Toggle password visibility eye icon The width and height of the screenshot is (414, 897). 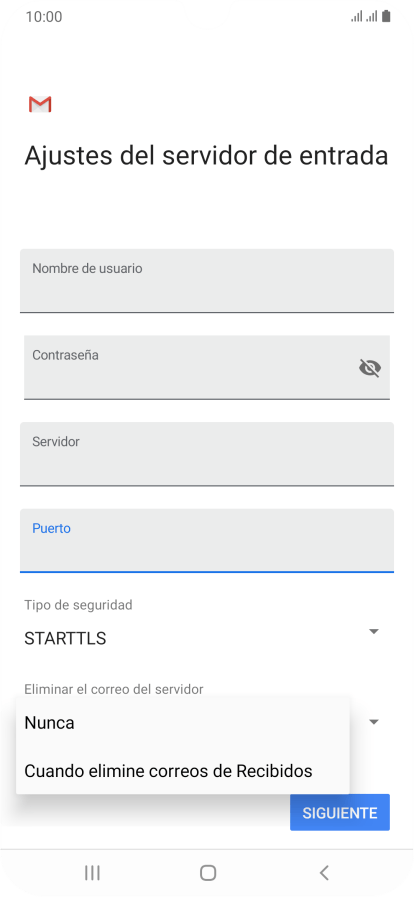[370, 367]
